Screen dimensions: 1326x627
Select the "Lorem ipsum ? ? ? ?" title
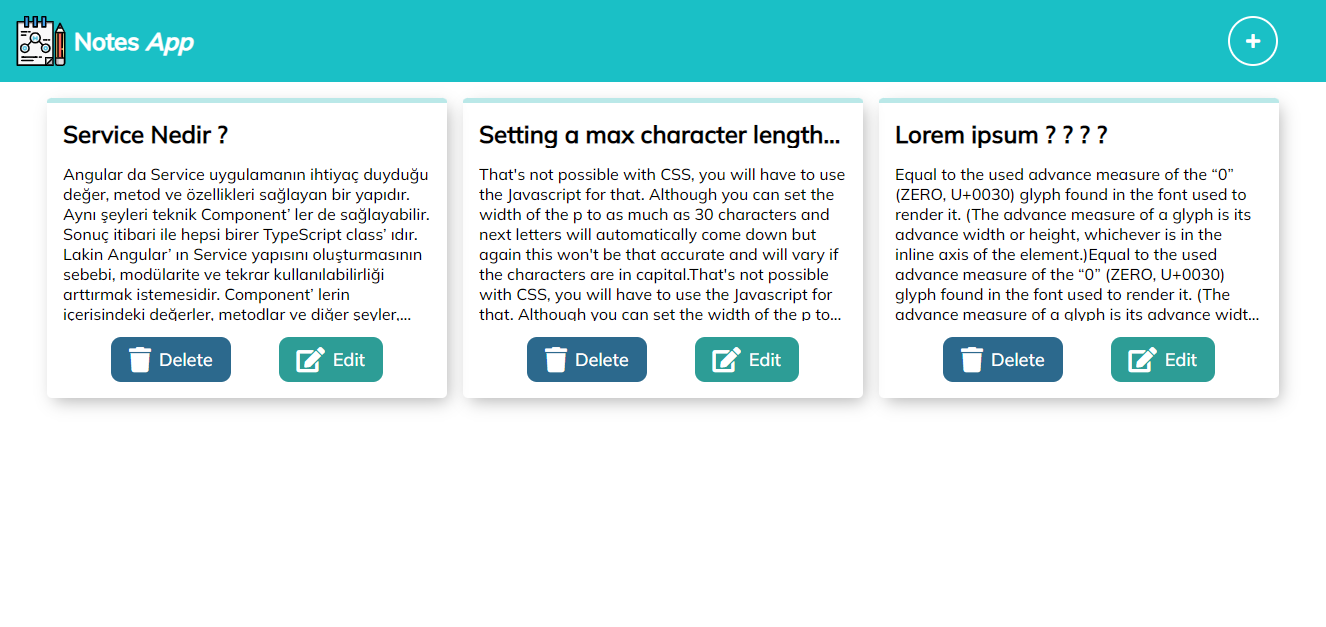pyautogui.click(x=1001, y=135)
